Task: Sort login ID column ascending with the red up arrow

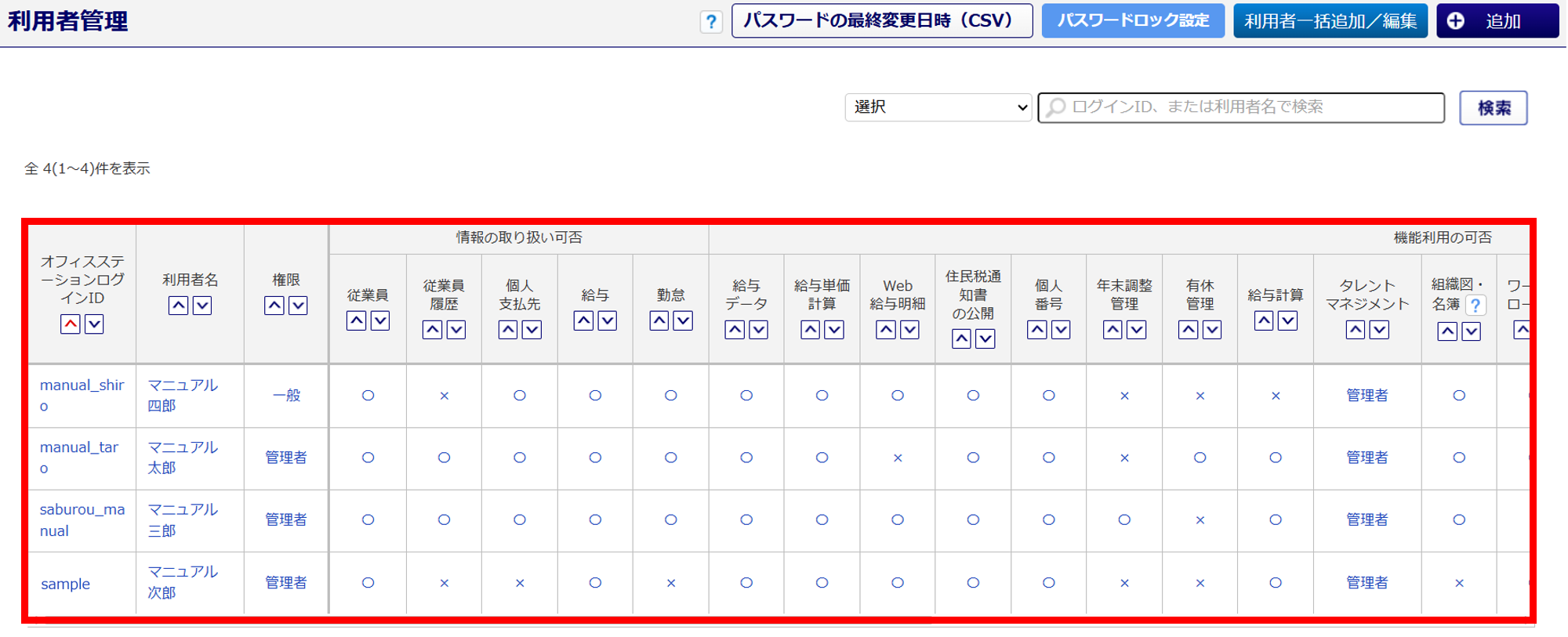Action: [71, 324]
